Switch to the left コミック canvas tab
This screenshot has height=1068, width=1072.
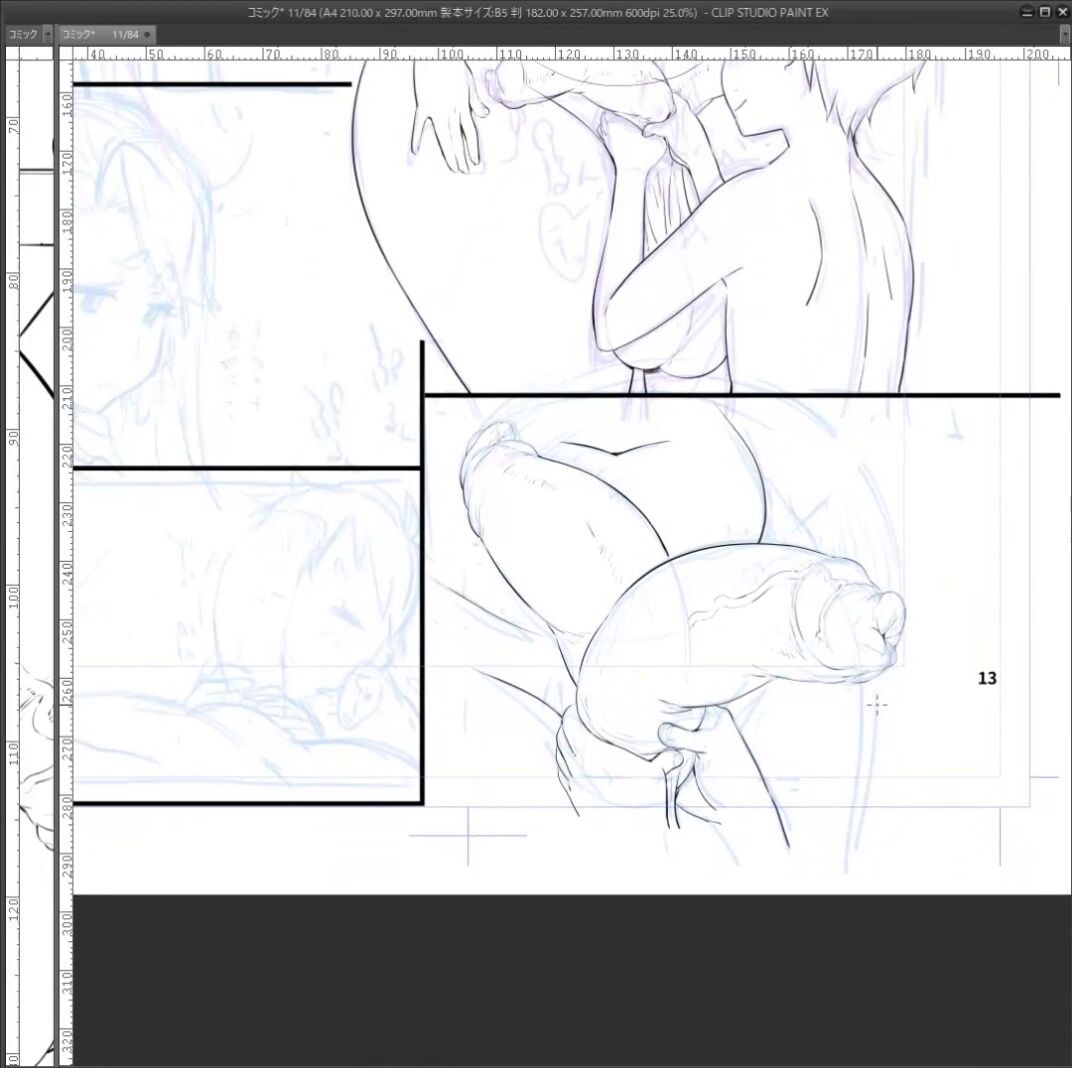(x=23, y=35)
